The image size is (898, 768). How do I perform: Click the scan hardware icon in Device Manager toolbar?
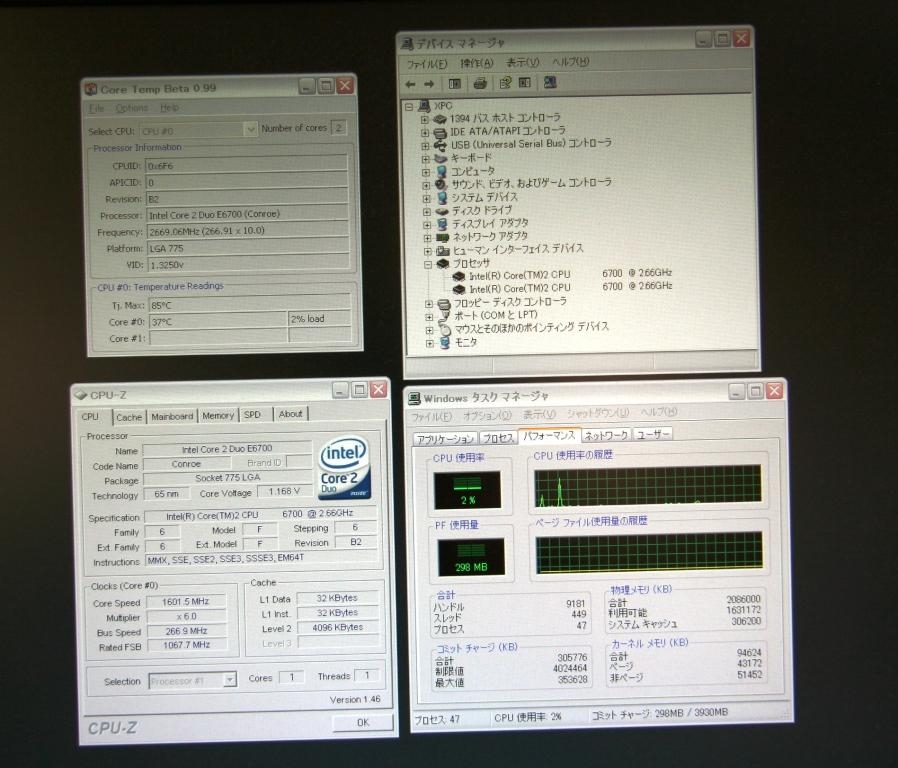pos(550,82)
